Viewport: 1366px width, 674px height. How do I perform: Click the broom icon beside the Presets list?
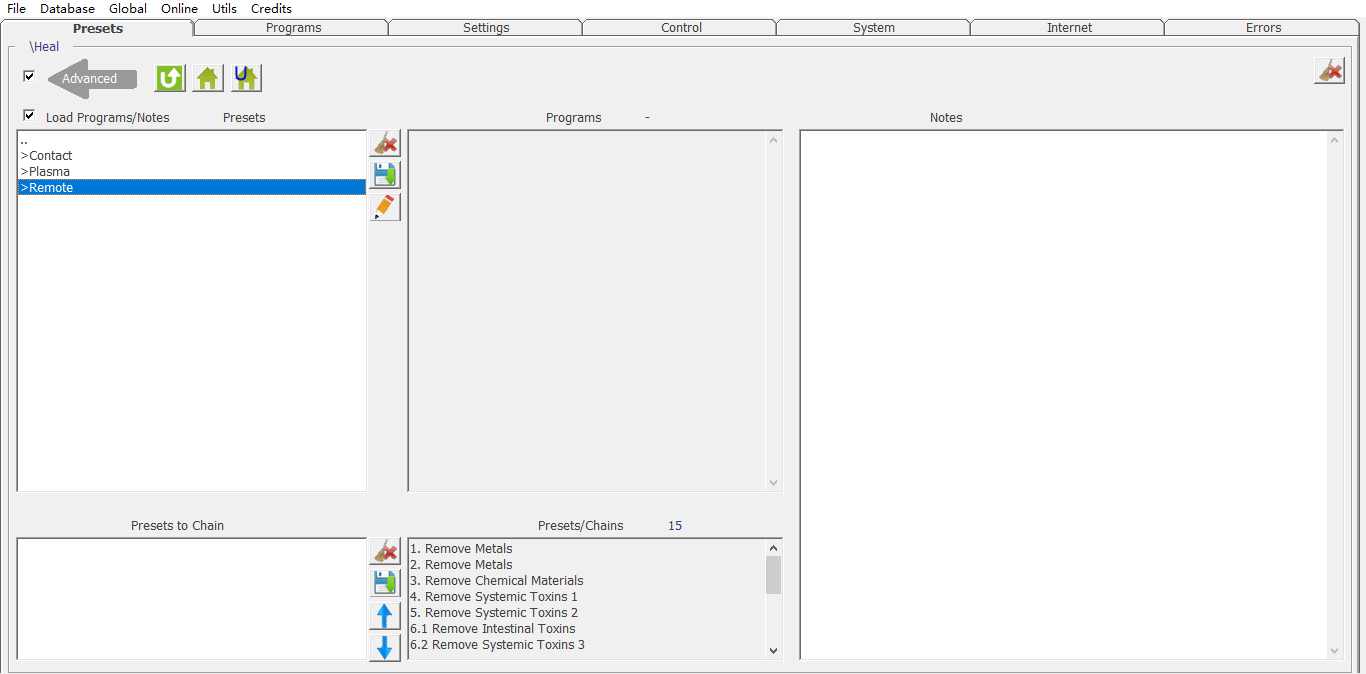pos(385,144)
